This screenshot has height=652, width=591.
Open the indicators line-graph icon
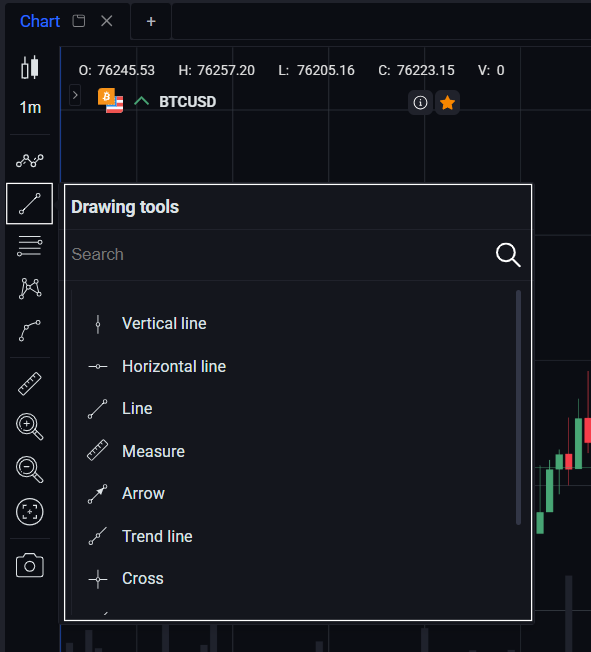[30, 161]
